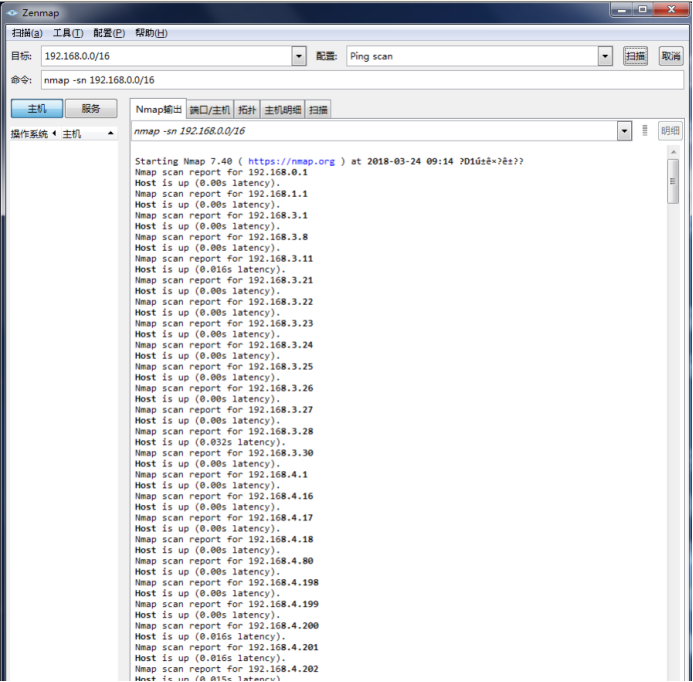Select the 服务 services toggle button
Screen dimensions: 693x682
pyautogui.click(x=91, y=108)
